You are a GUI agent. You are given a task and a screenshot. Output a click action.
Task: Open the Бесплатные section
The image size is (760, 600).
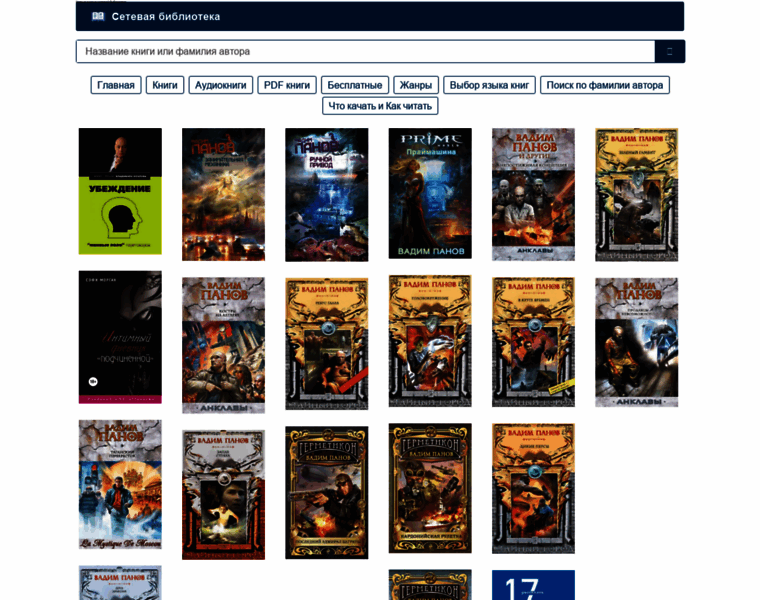pyautogui.click(x=355, y=85)
